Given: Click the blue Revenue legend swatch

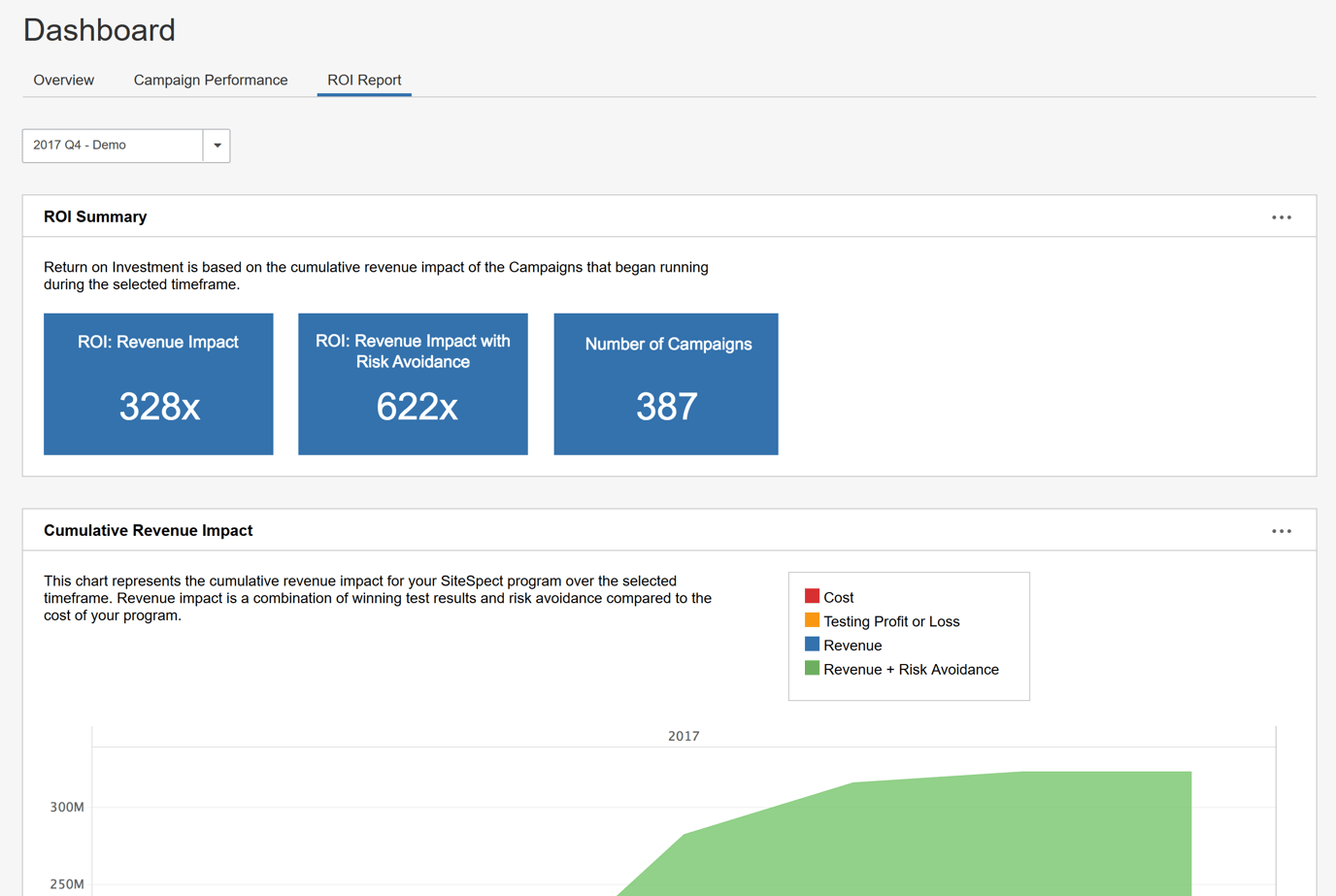Looking at the screenshot, I should [812, 645].
